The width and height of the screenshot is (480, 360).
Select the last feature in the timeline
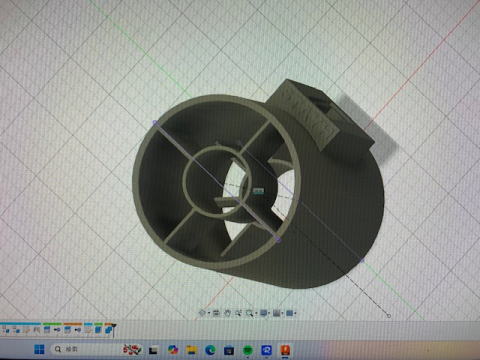109,330
